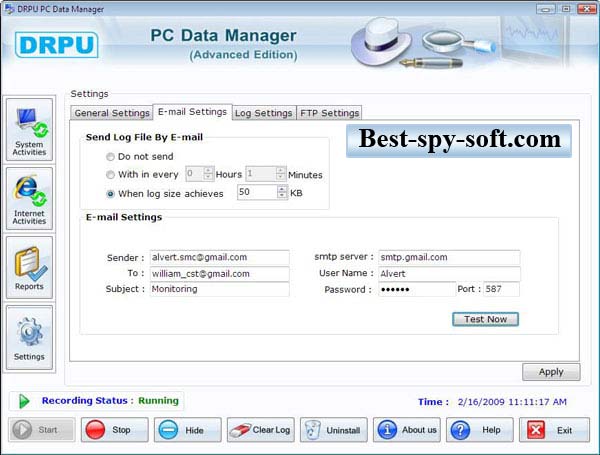Click the smtp server field

(x=449, y=257)
